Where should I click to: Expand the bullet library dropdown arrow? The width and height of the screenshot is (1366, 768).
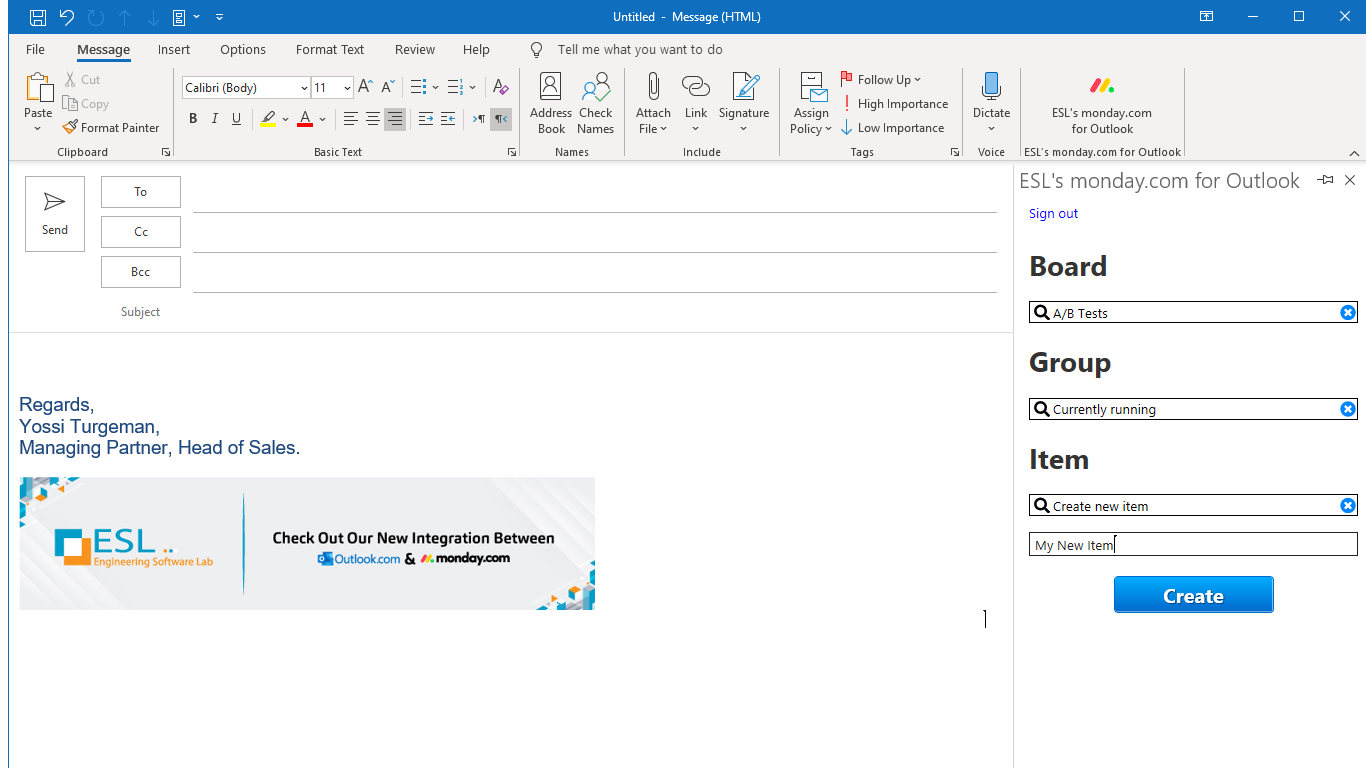[x=435, y=87]
